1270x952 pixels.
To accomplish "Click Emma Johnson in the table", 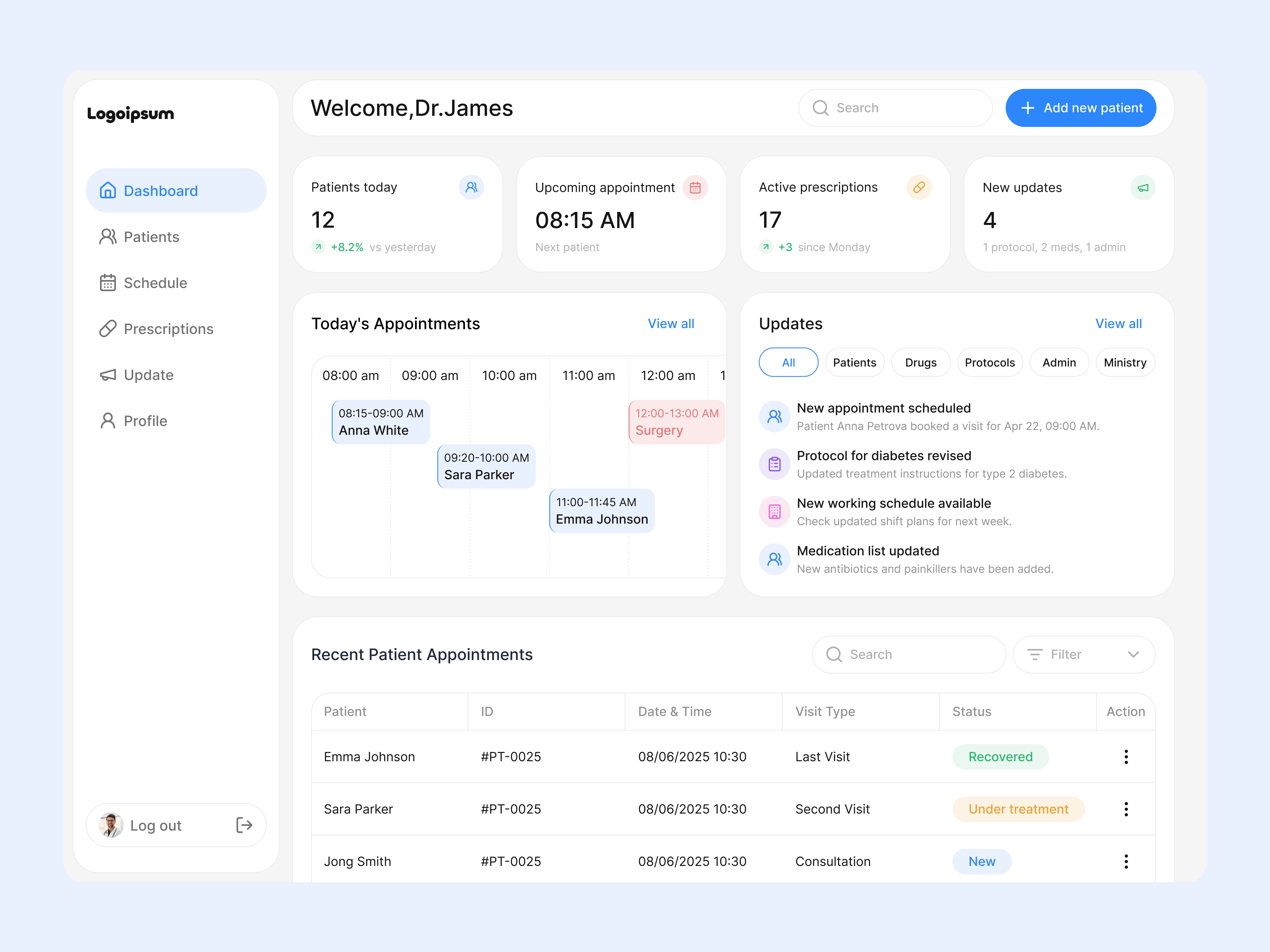I will tap(369, 757).
